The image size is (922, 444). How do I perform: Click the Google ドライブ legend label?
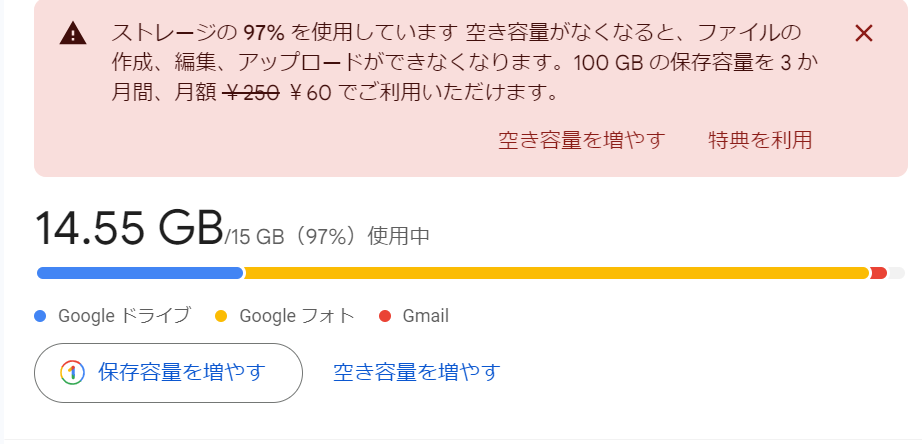(124, 316)
